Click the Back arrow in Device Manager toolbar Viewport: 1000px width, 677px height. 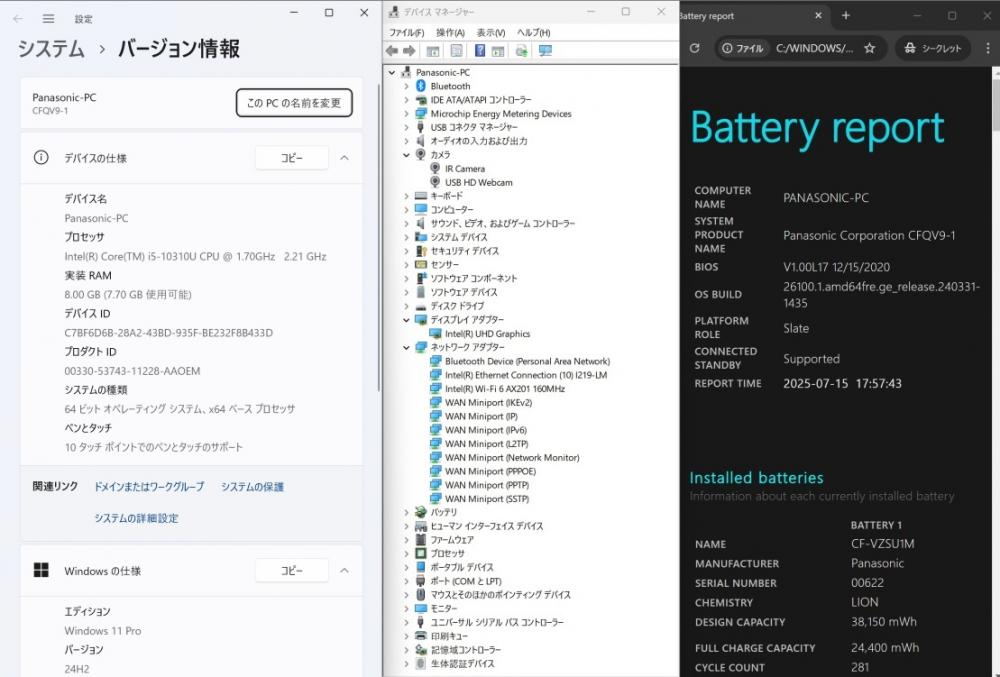pos(392,51)
